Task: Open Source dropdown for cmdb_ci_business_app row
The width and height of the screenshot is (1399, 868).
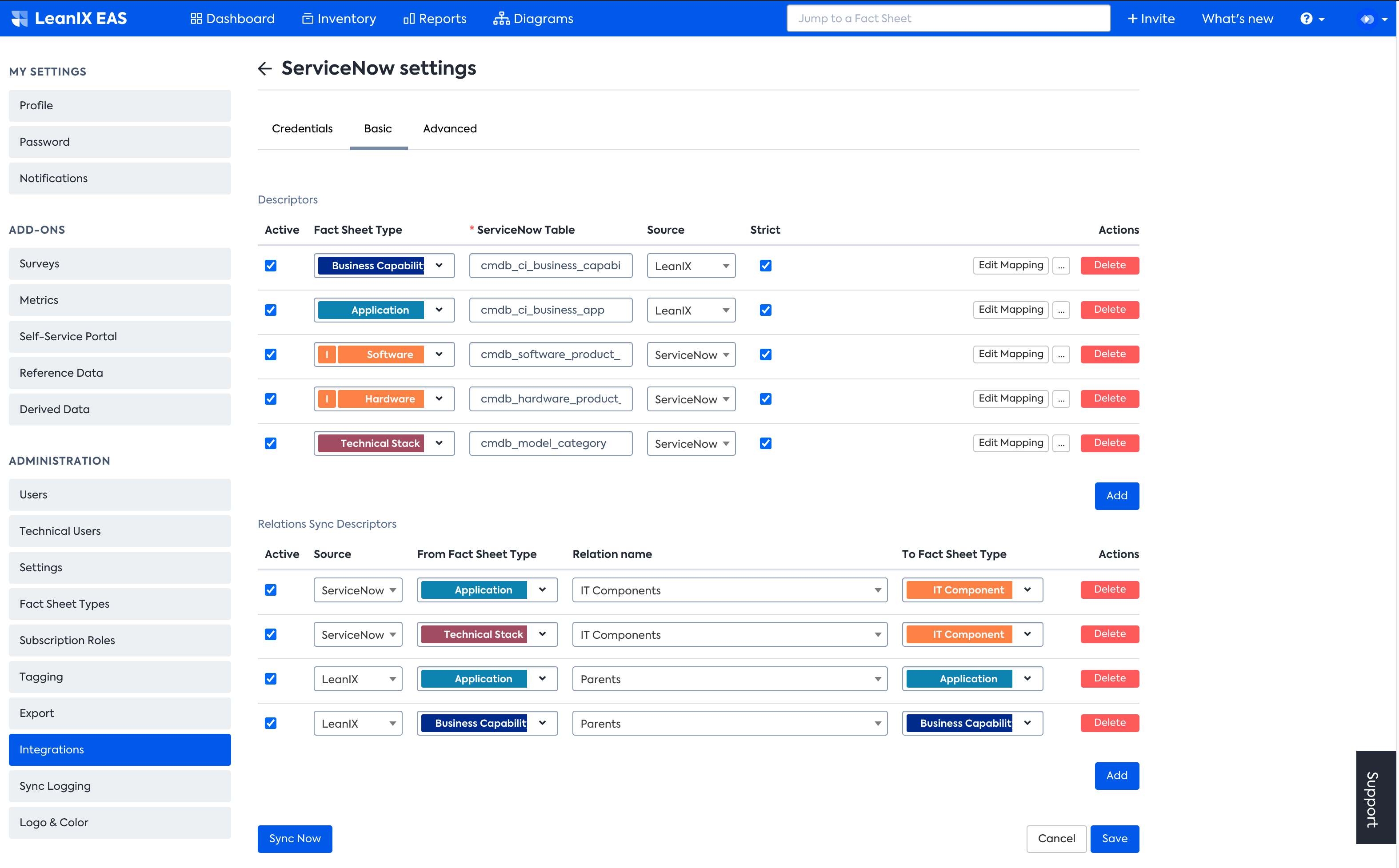Action: (x=691, y=310)
